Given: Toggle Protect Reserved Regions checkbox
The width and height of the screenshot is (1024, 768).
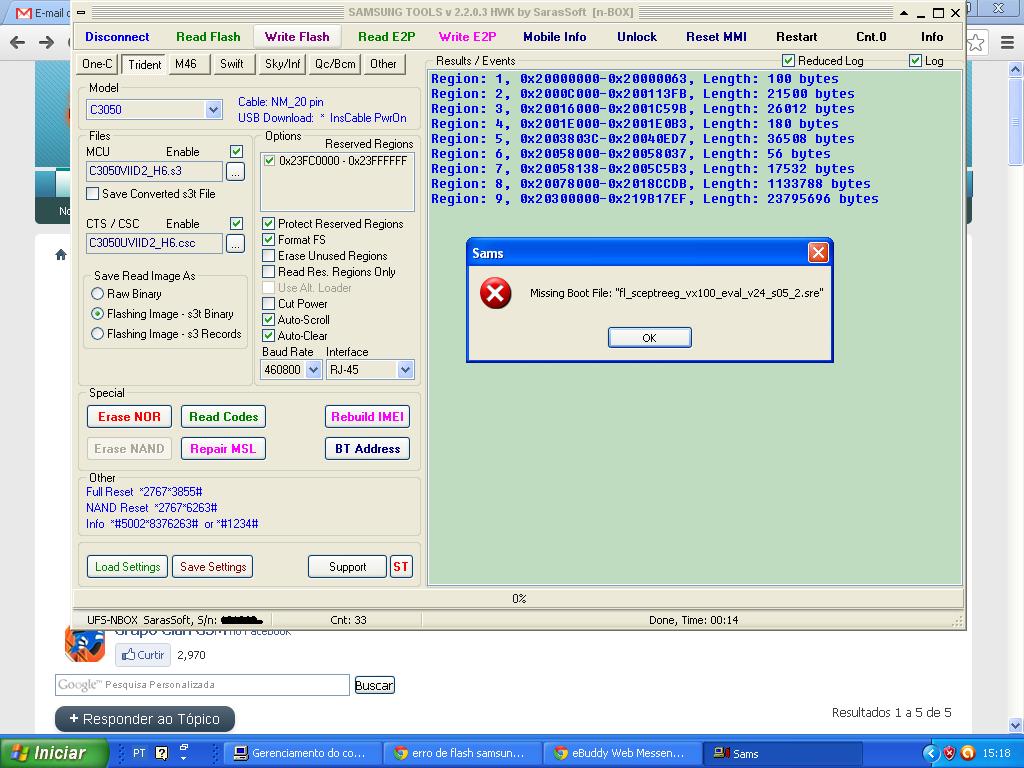Looking at the screenshot, I should tap(268, 224).
